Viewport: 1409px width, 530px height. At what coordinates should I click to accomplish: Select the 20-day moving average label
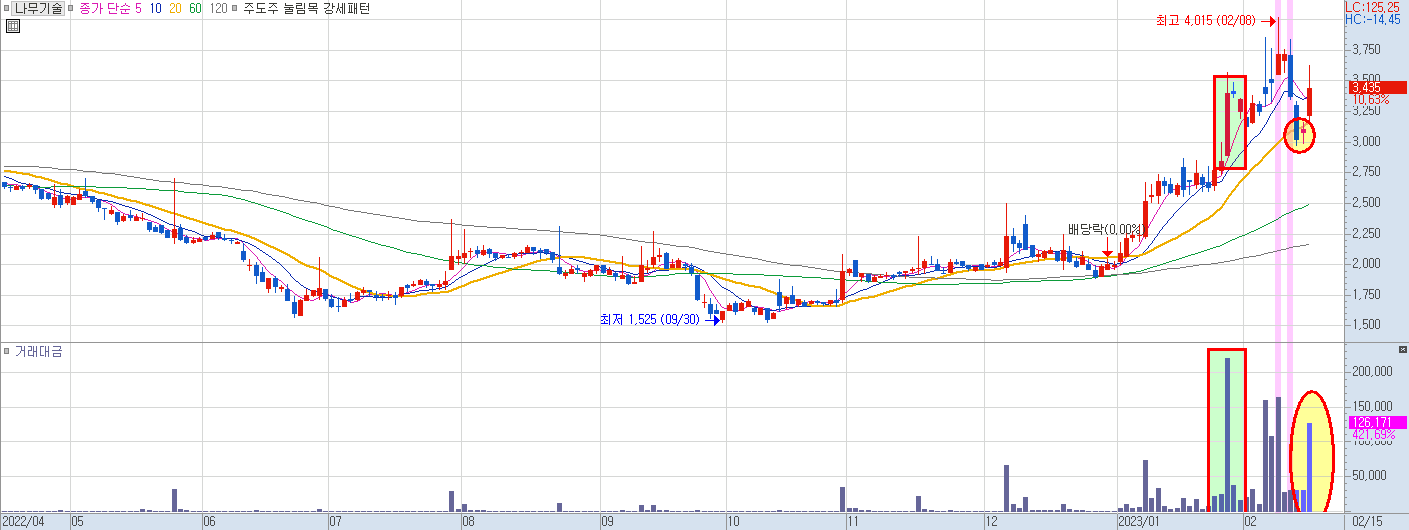click(x=176, y=8)
